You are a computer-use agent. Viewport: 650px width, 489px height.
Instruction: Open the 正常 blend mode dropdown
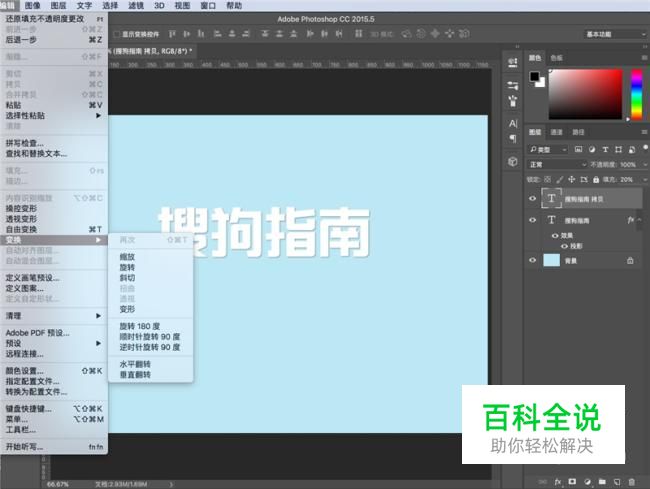point(558,165)
